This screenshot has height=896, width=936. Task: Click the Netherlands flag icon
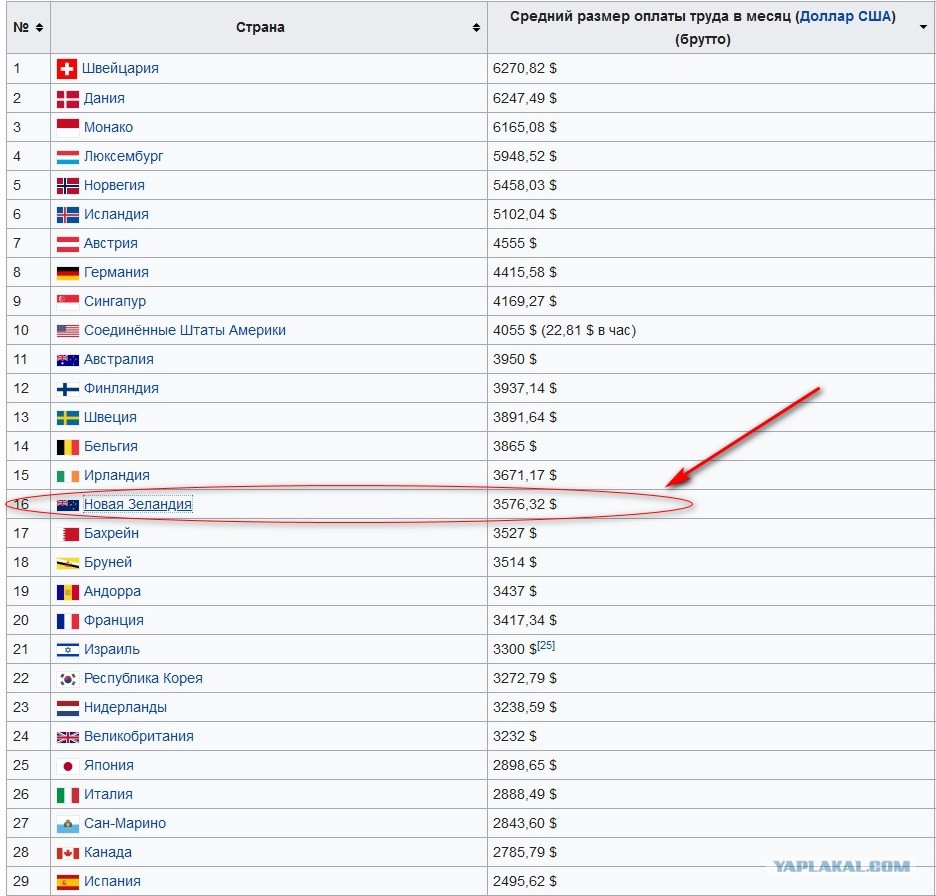[x=67, y=708]
